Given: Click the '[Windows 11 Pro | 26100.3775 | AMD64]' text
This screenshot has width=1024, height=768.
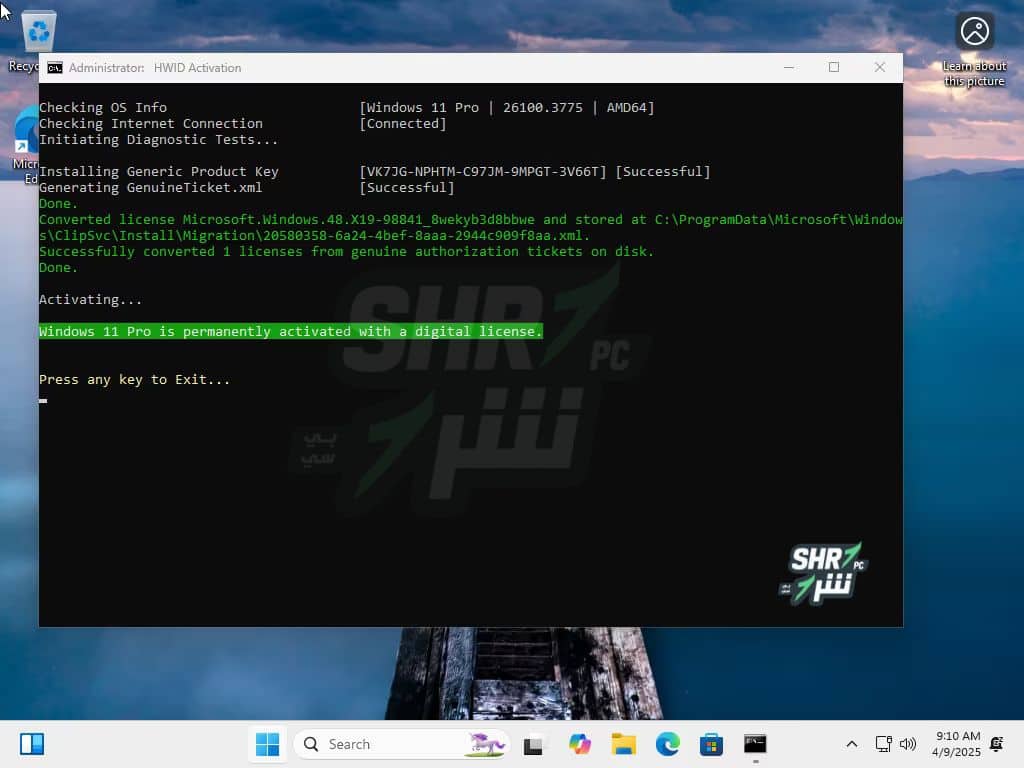Looking at the screenshot, I should point(507,108).
